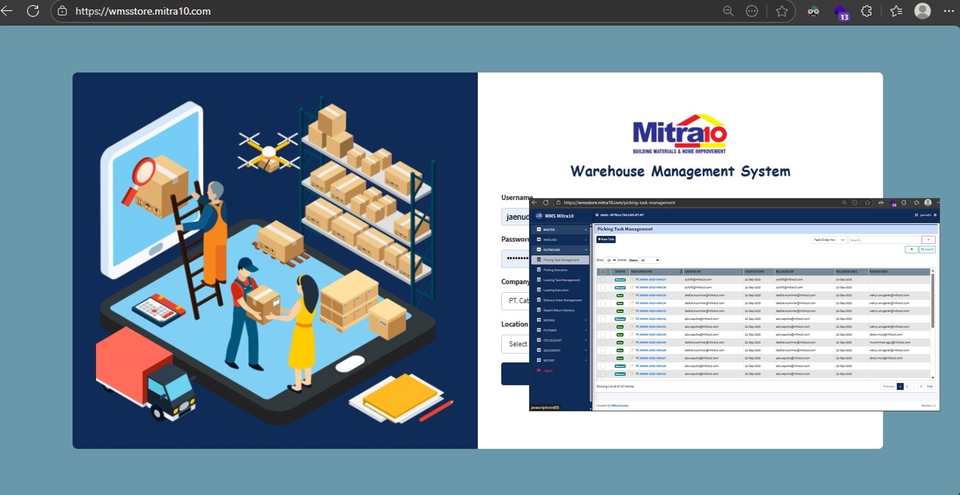Expand the PUTAWAY sidebar menu
The image size is (960, 495).
[x=561, y=330]
